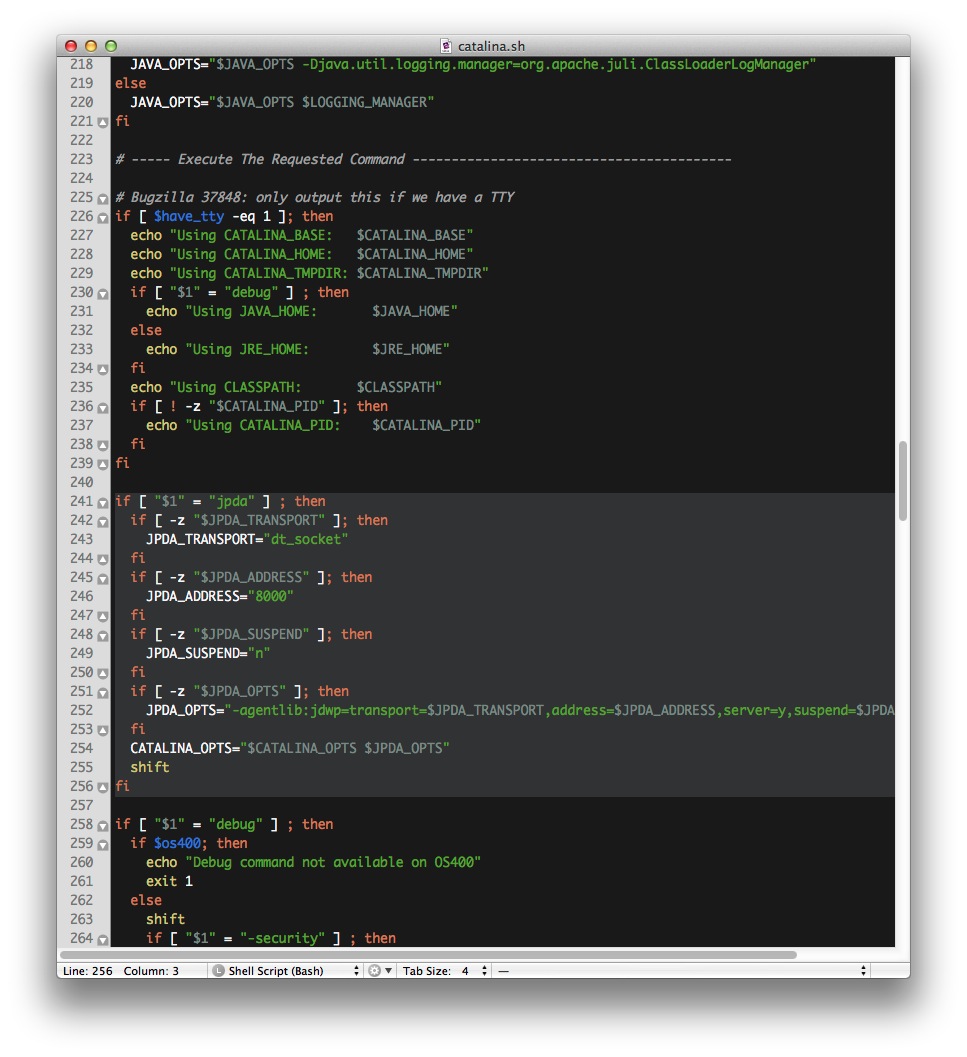Collapse the $os400 fold on line 259
Image resolution: width=967 pixels, height=1057 pixels.
(x=102, y=845)
